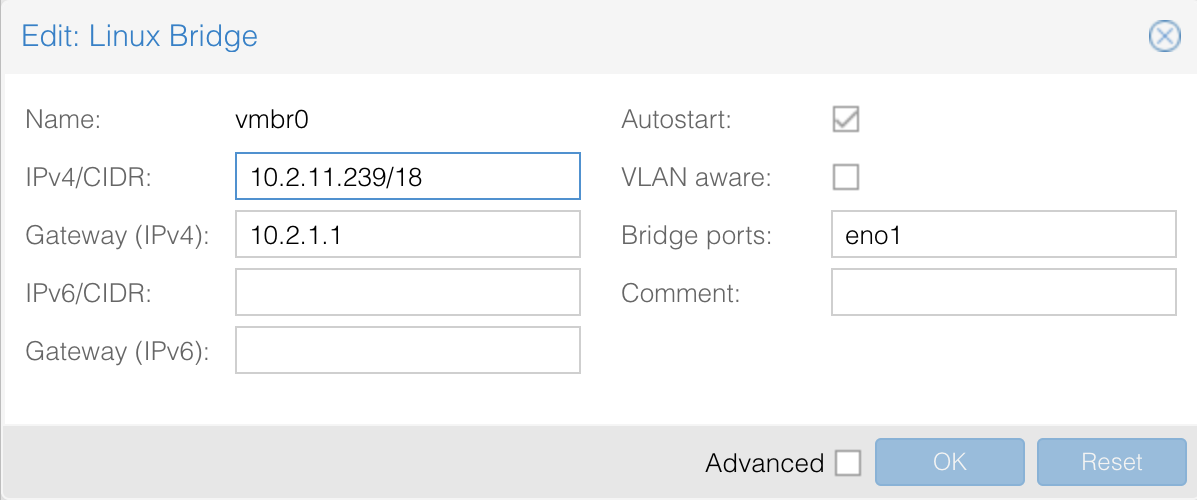
Task: Click into the Gateway (IPv4) field
Action: click(408, 234)
